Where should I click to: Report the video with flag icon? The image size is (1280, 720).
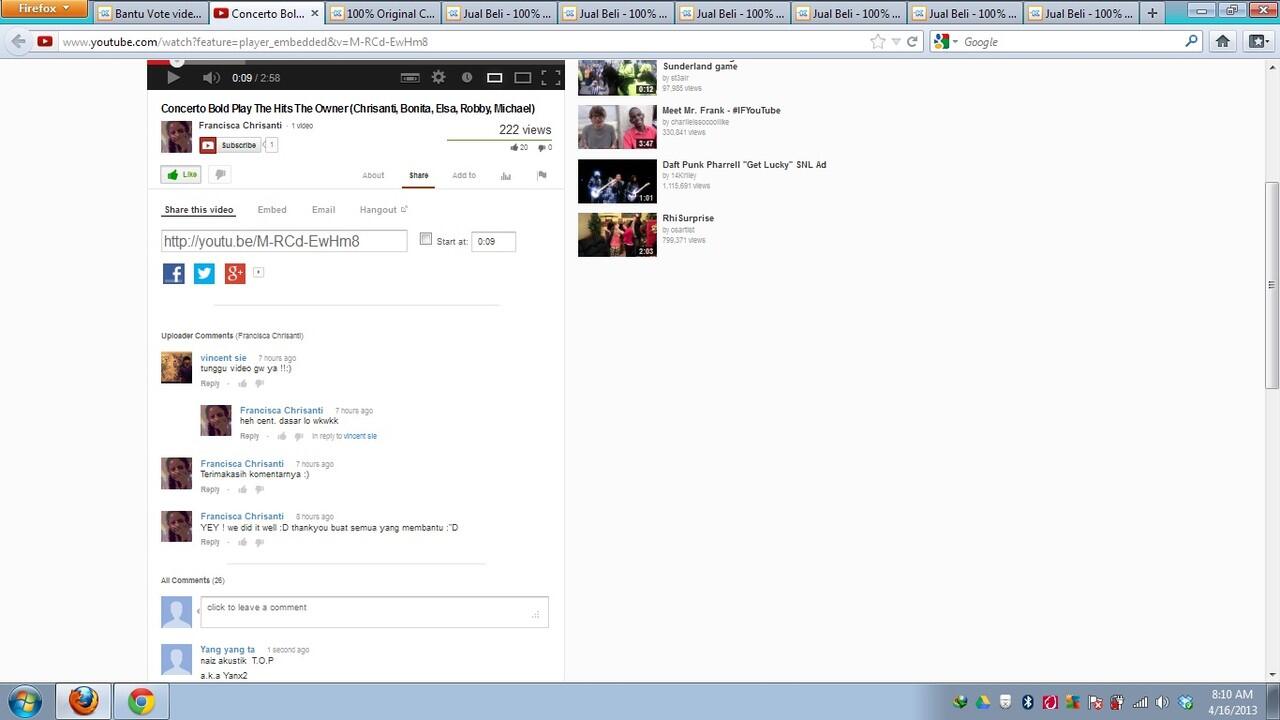pos(542,175)
